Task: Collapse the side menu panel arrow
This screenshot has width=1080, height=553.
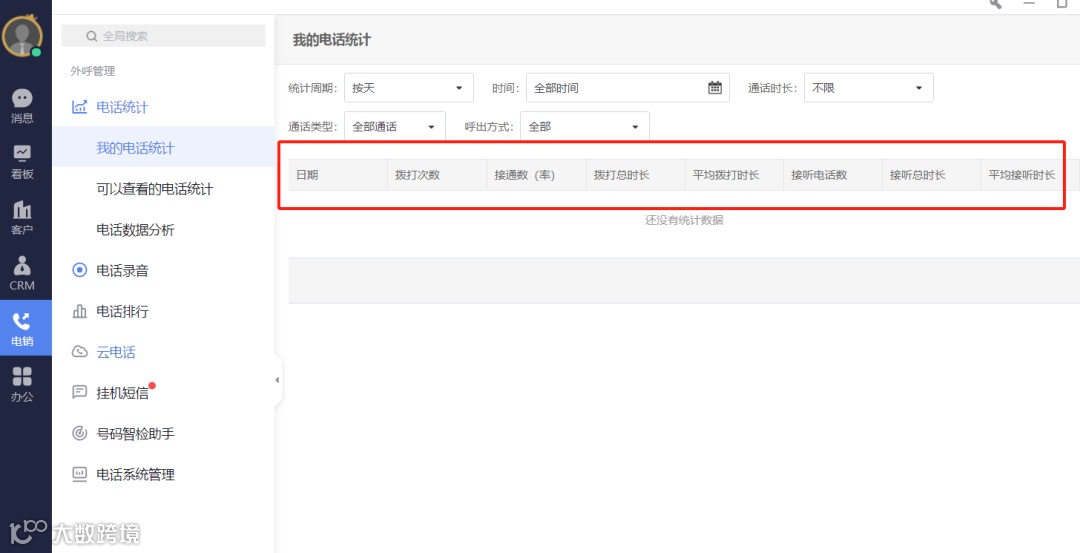Action: click(277, 380)
